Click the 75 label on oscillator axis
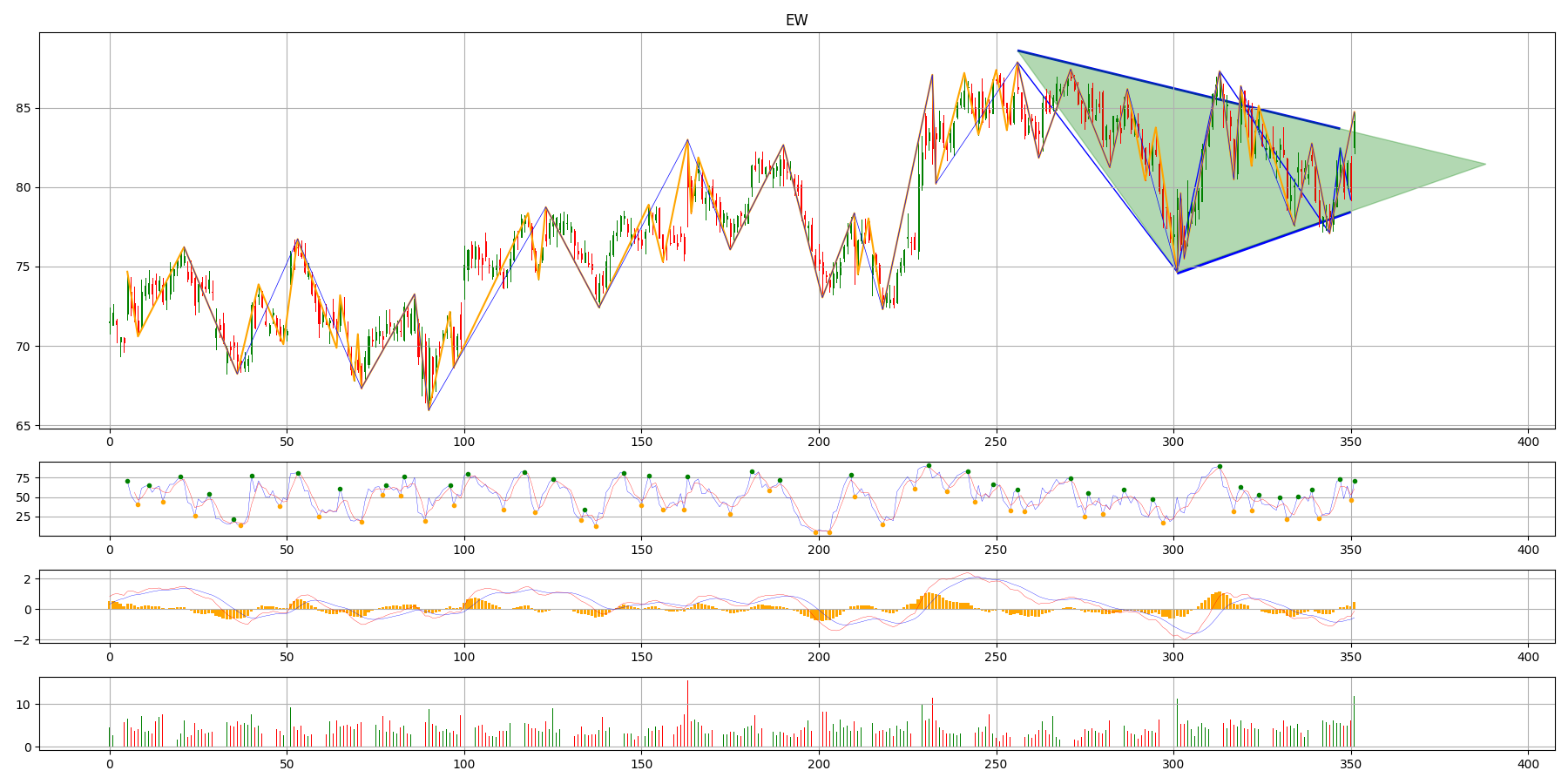This screenshot has width=1568, height=784. pyautogui.click(x=23, y=478)
